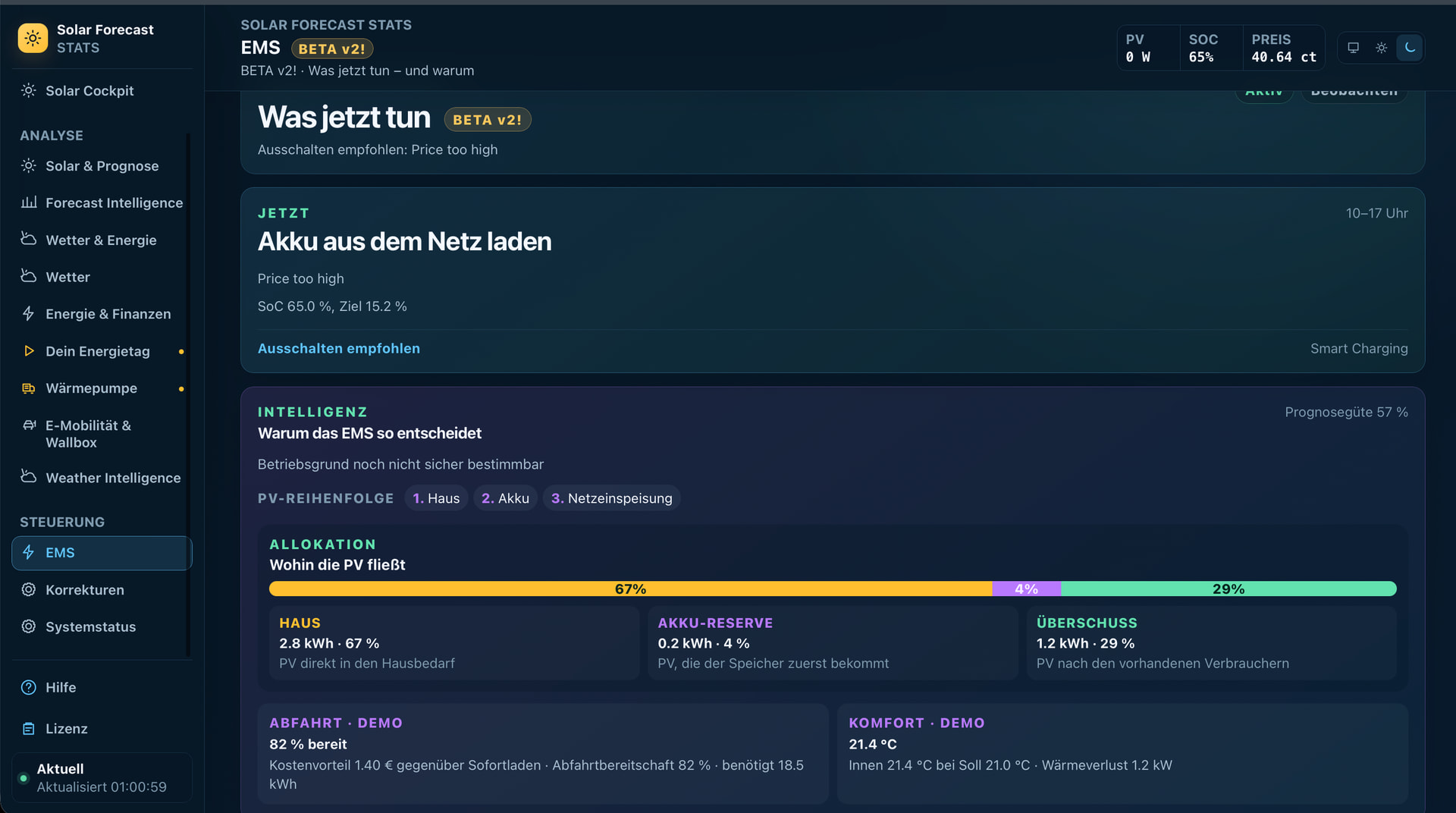Open Solar Cockpit page
Viewport: 1456px width, 813px height.
coord(102,90)
